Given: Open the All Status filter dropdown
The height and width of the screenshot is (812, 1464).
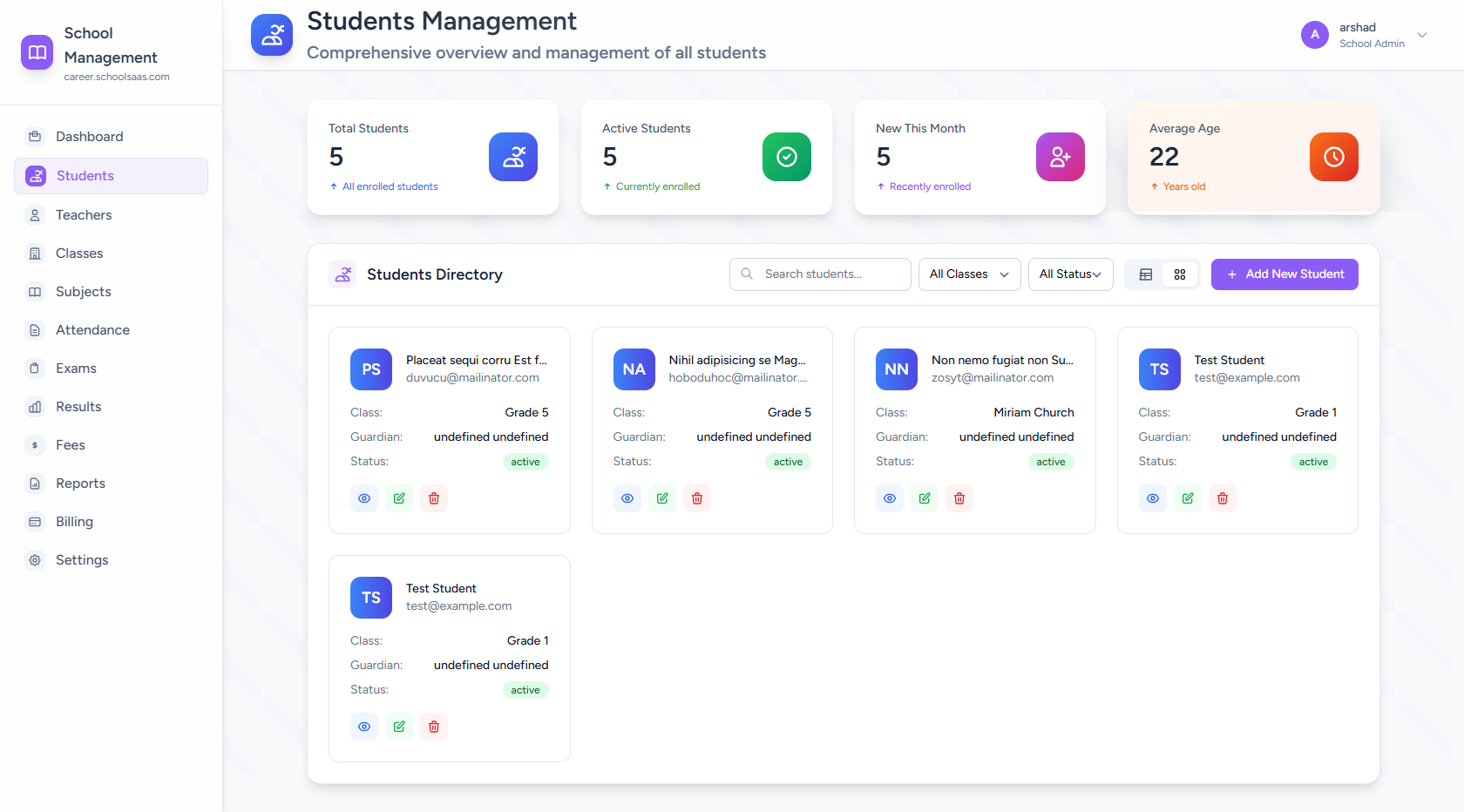Looking at the screenshot, I should (1070, 274).
